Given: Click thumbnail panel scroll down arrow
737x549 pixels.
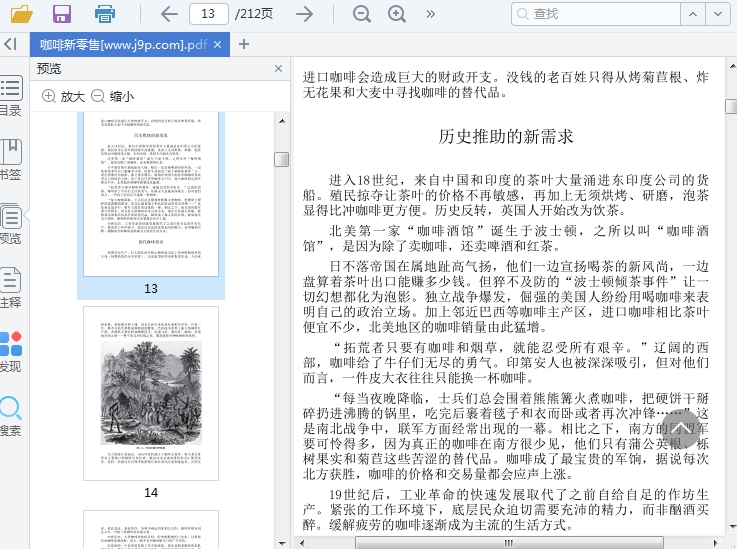Looking at the screenshot, I should tap(282, 543).
